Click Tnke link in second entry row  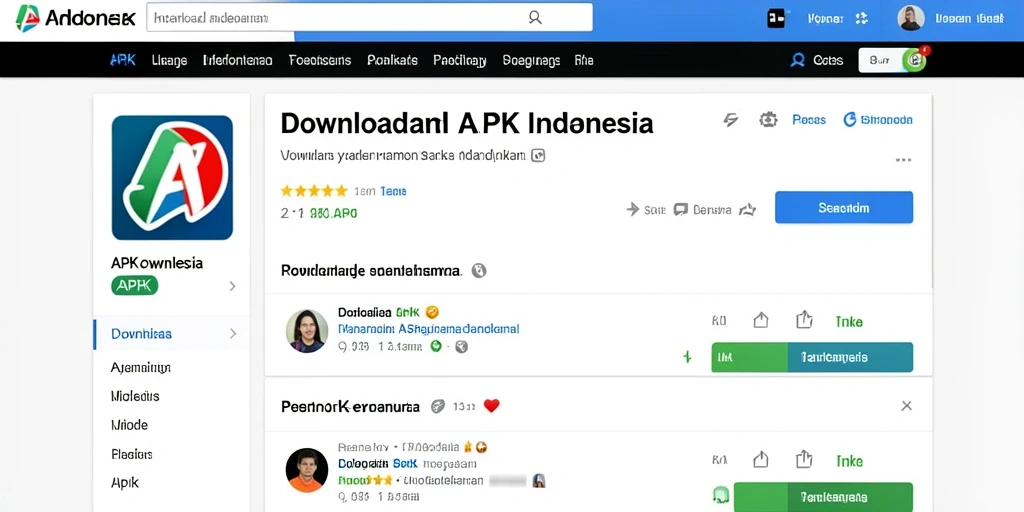point(849,460)
